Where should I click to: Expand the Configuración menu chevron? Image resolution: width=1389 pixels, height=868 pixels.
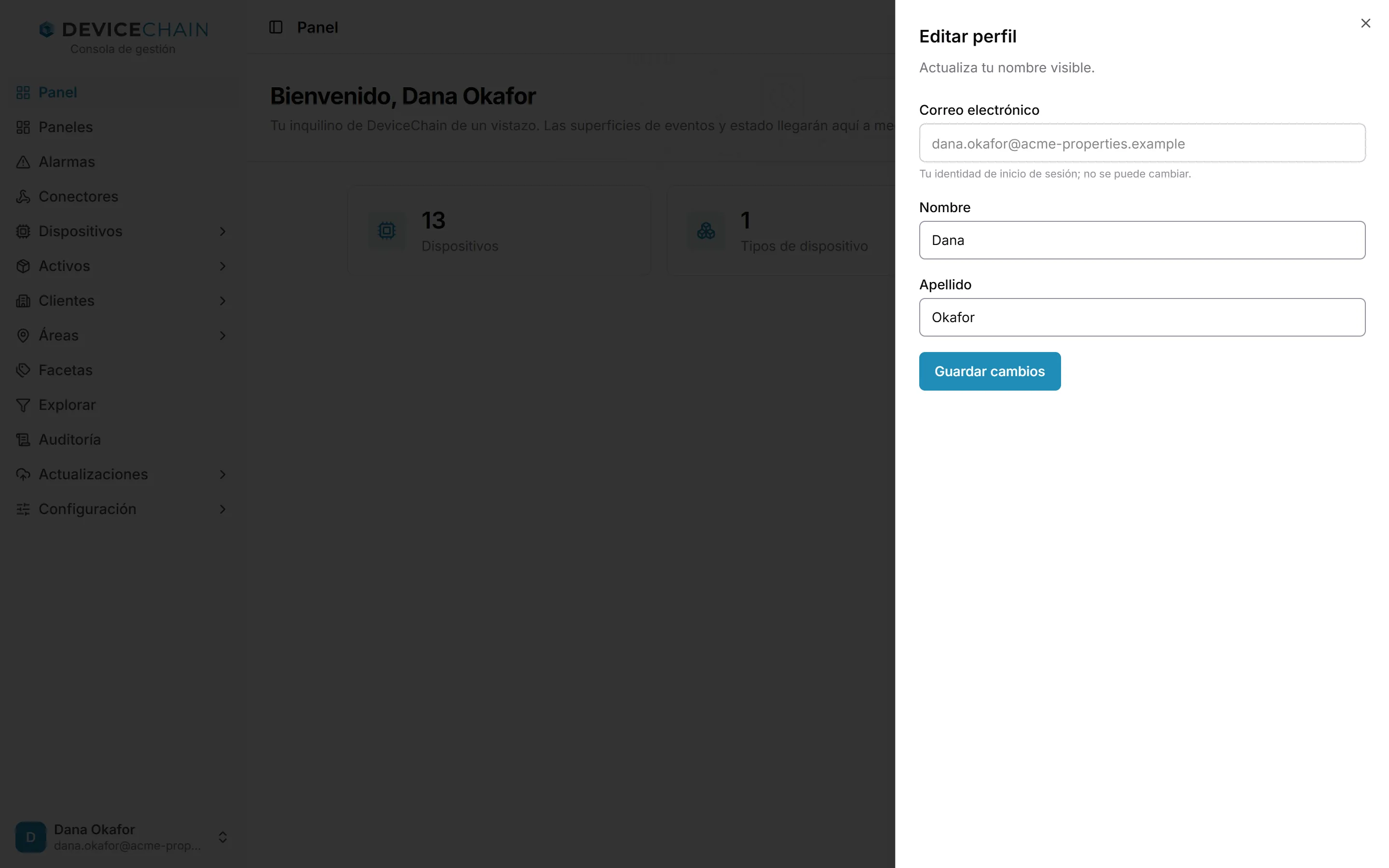tap(223, 509)
